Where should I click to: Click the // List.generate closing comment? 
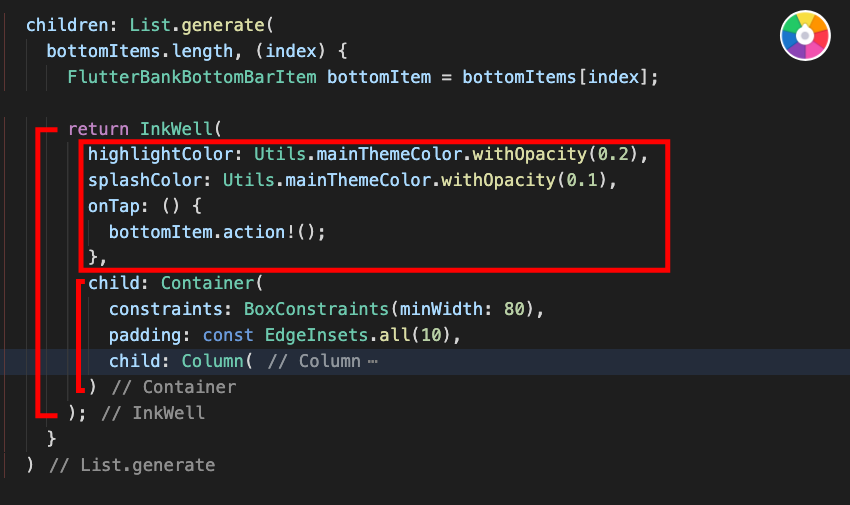tap(132, 465)
